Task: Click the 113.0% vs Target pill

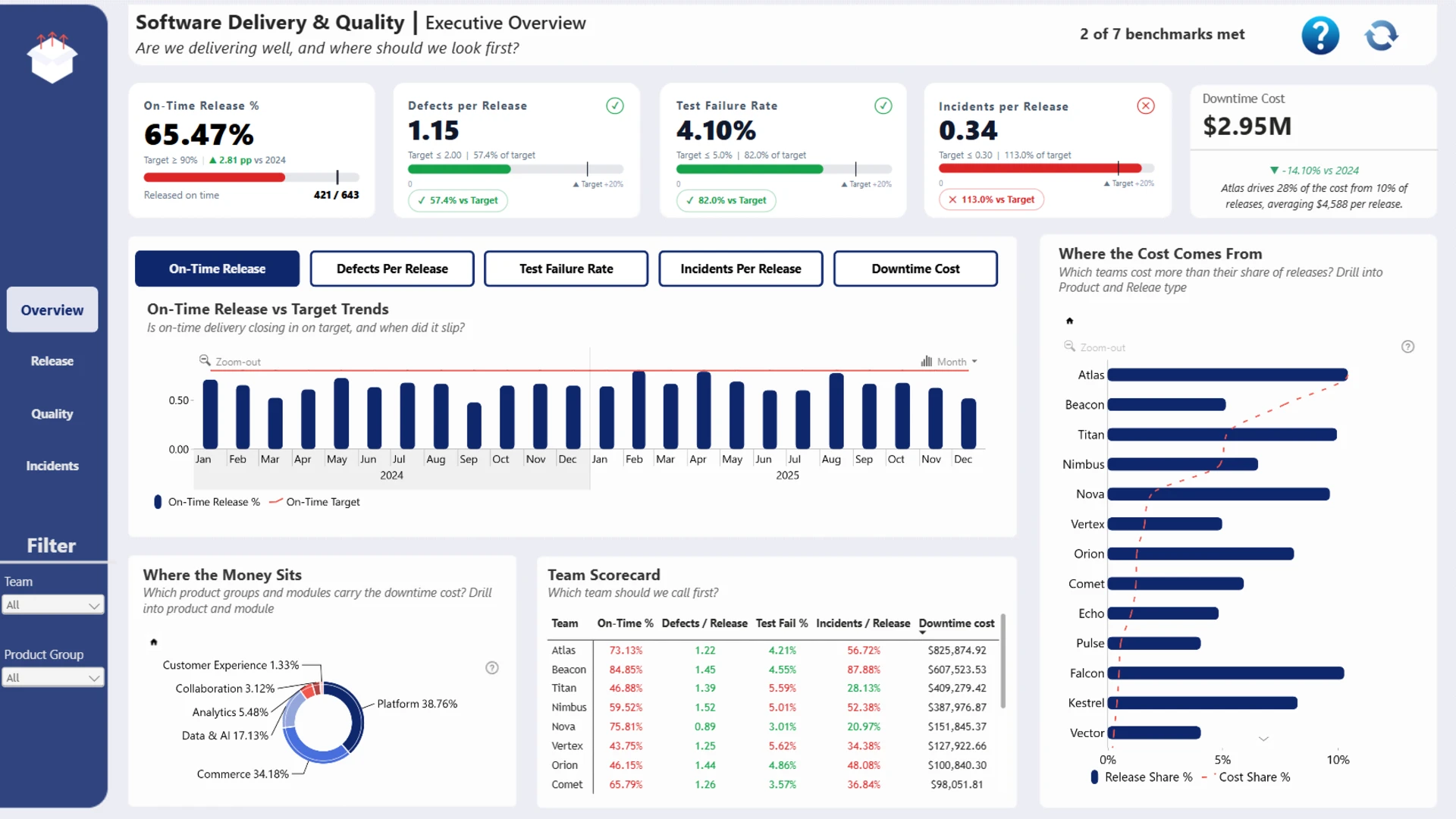Action: pyautogui.click(x=992, y=199)
